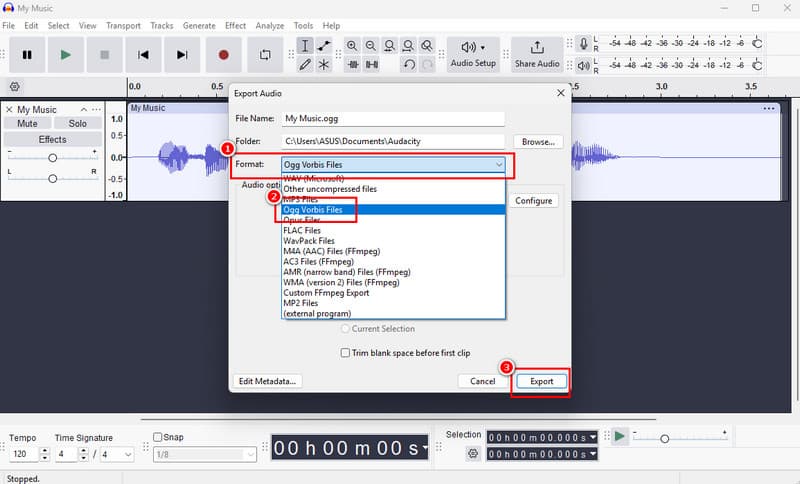This screenshot has width=800, height=484.
Task: Click the Stop transport button
Action: pos(104,55)
